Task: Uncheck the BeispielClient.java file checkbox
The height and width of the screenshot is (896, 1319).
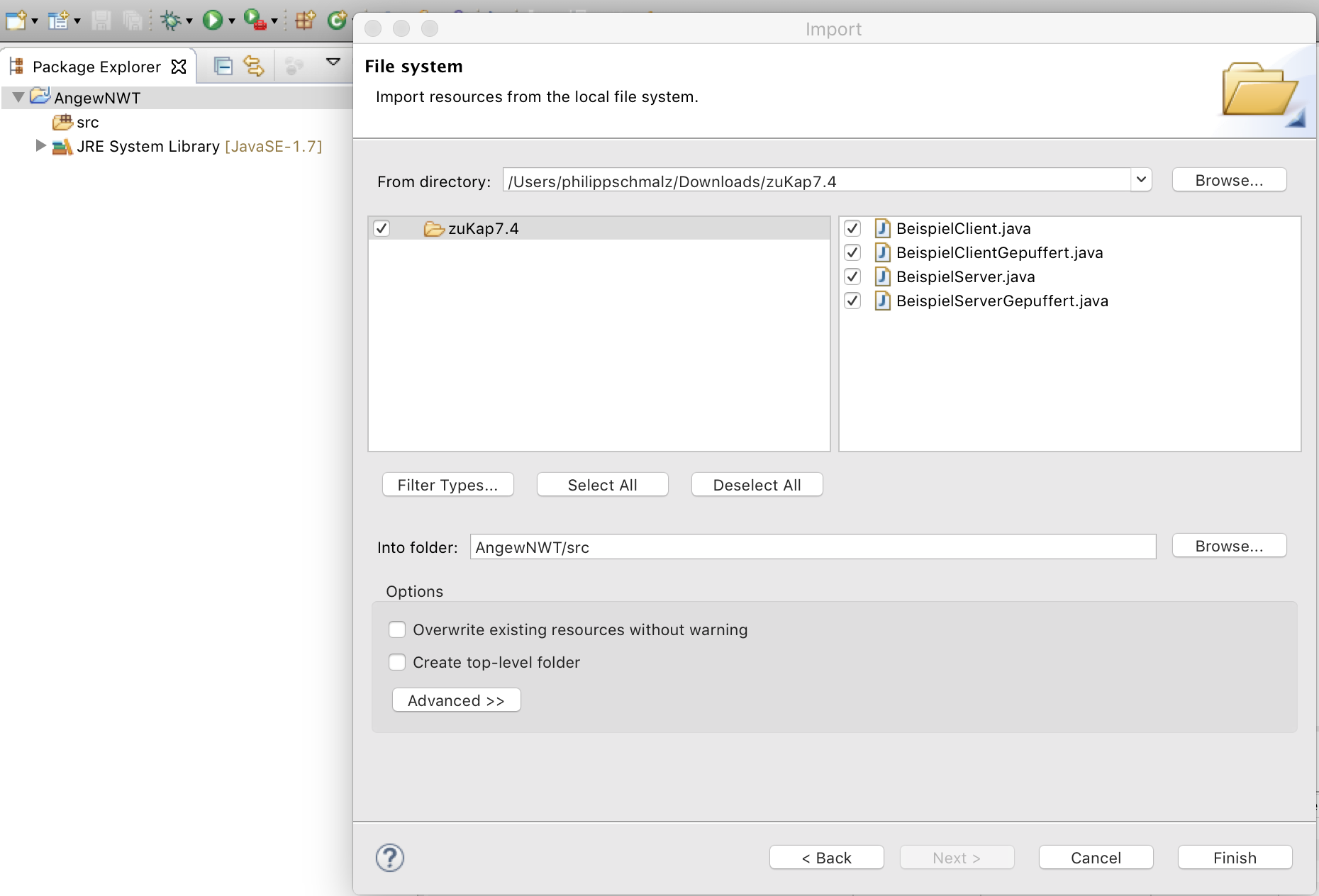Action: click(x=852, y=228)
